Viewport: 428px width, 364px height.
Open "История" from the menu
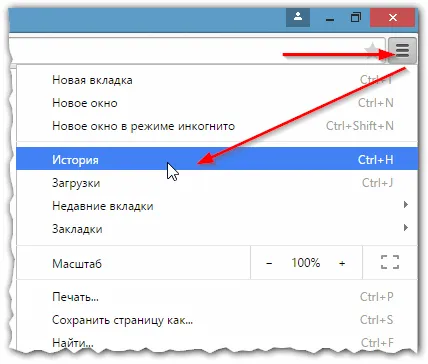point(217,159)
